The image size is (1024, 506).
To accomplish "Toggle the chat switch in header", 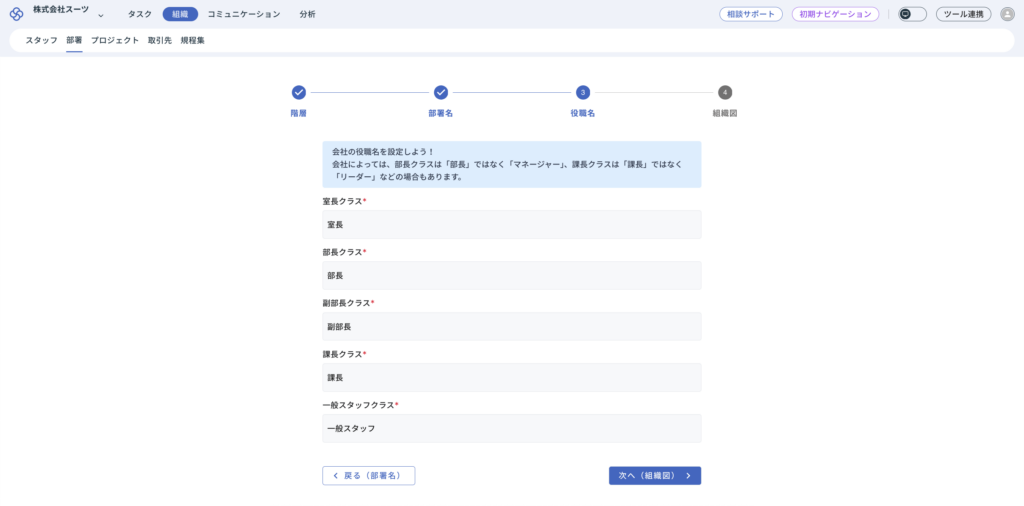I will [912, 14].
